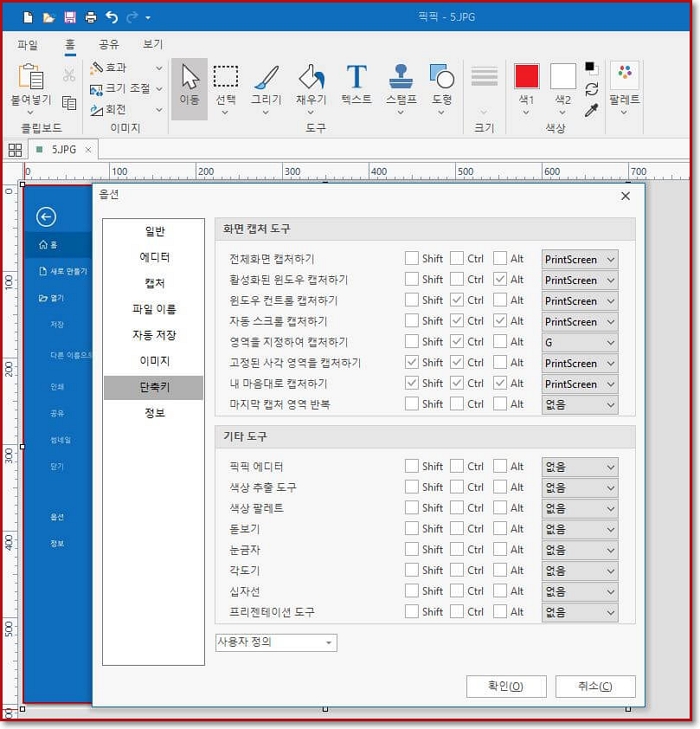Select the Stamp (스탬프) tool
This screenshot has height=729, width=700.
click(x=401, y=88)
